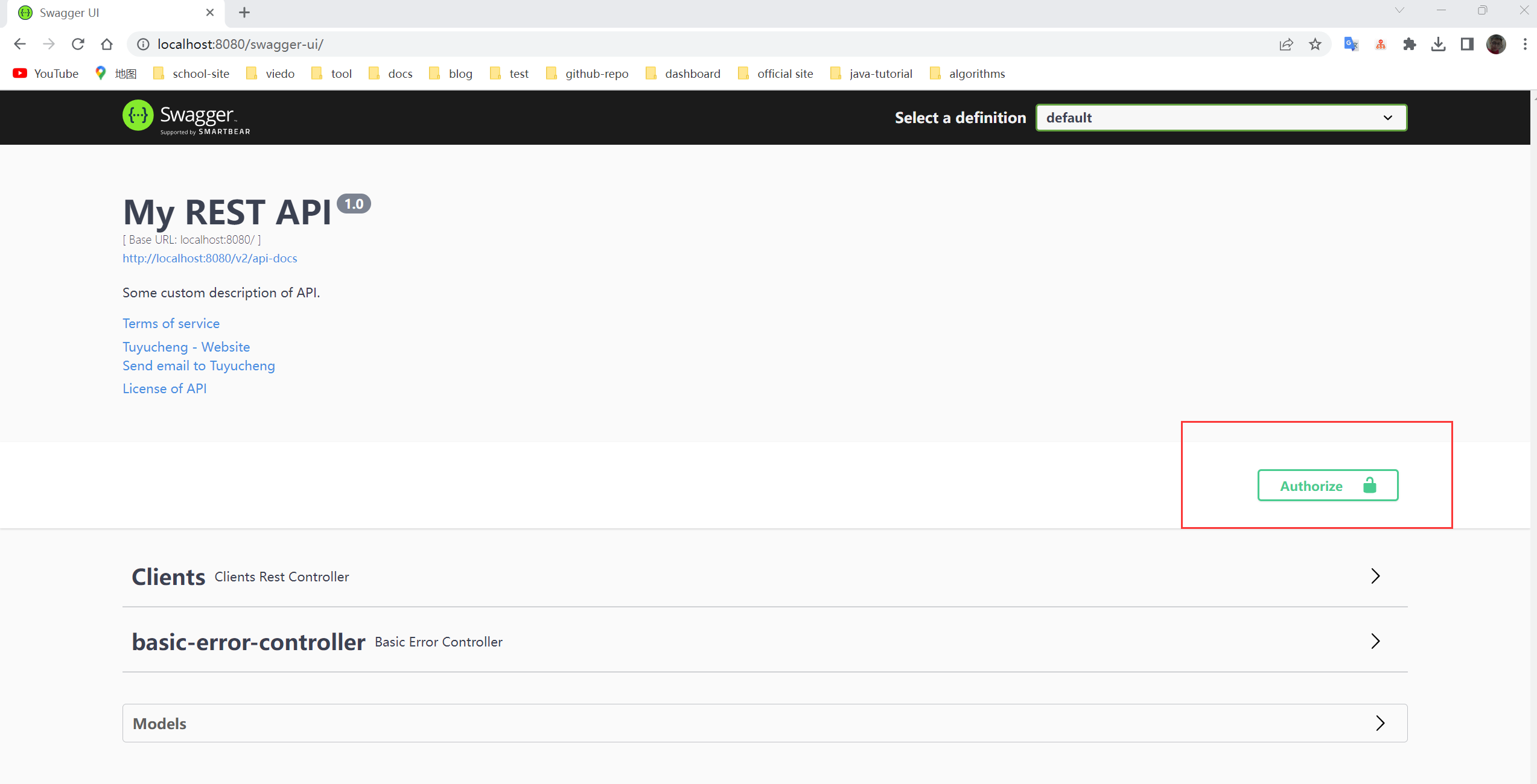Click the Clients tag heading
Viewport: 1537px width, 784px height.
point(168,577)
